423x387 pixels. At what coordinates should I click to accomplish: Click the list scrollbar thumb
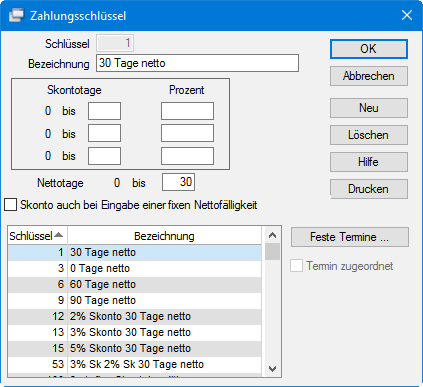272,251
